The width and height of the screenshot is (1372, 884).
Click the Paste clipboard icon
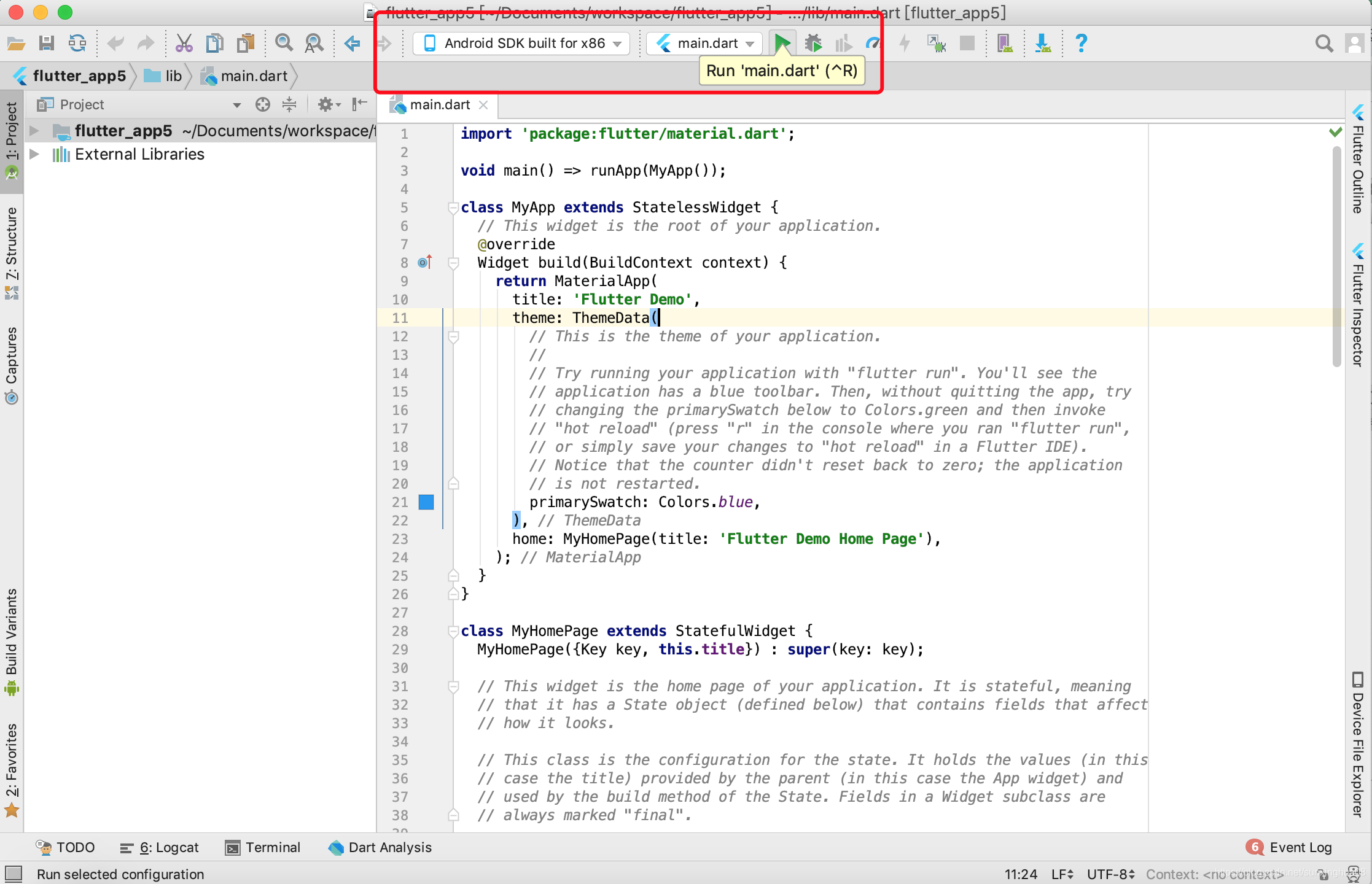pos(246,43)
